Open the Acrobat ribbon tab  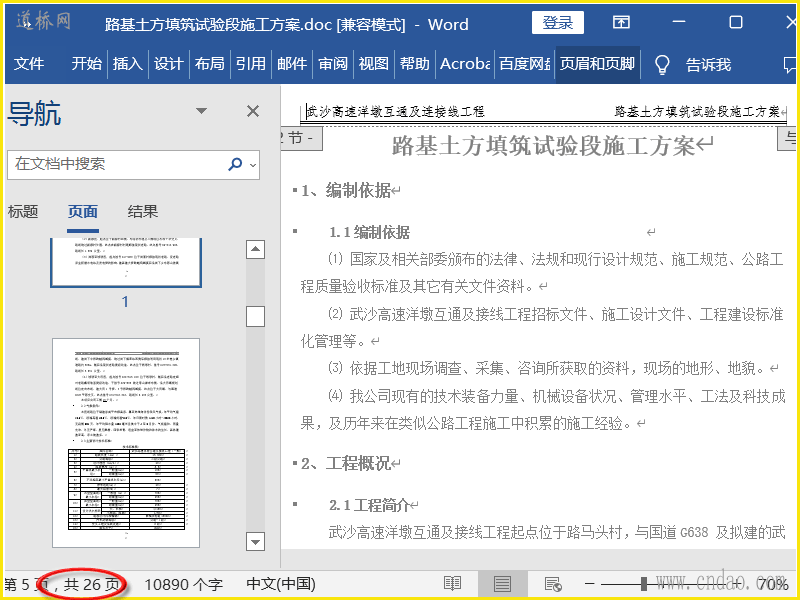(x=464, y=64)
